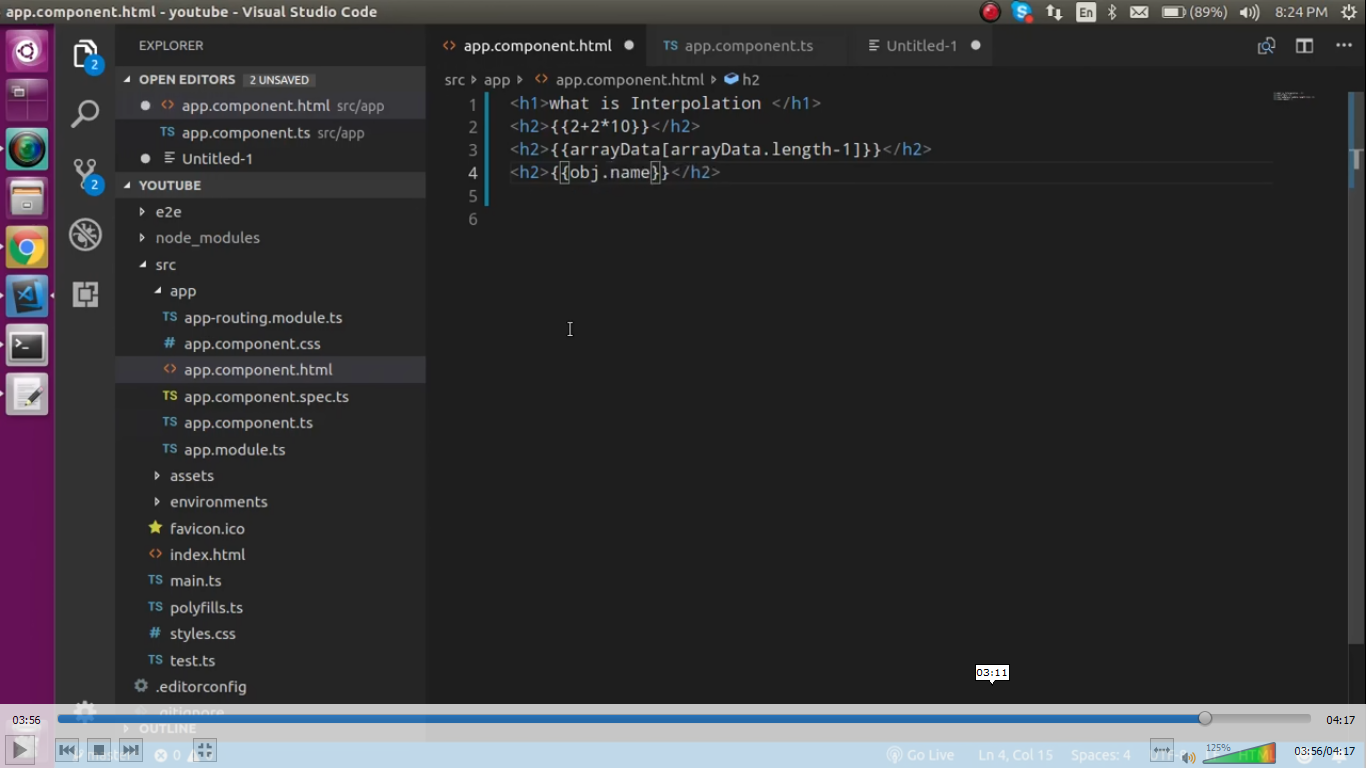Switch to the app.component.html tab

[x=537, y=46]
